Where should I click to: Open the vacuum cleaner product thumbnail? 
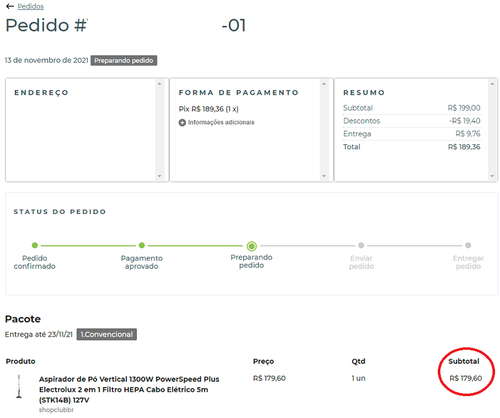pyautogui.click(x=19, y=386)
